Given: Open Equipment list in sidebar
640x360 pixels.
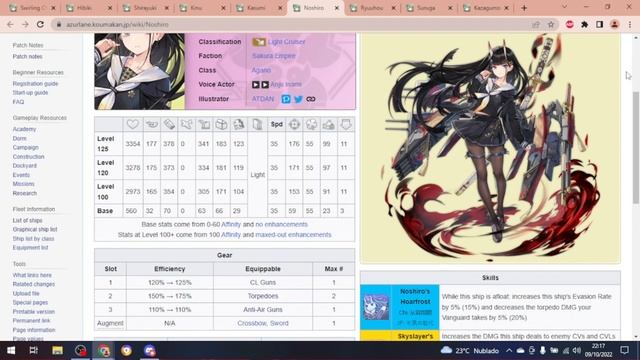Looking at the screenshot, I should (x=30, y=248).
